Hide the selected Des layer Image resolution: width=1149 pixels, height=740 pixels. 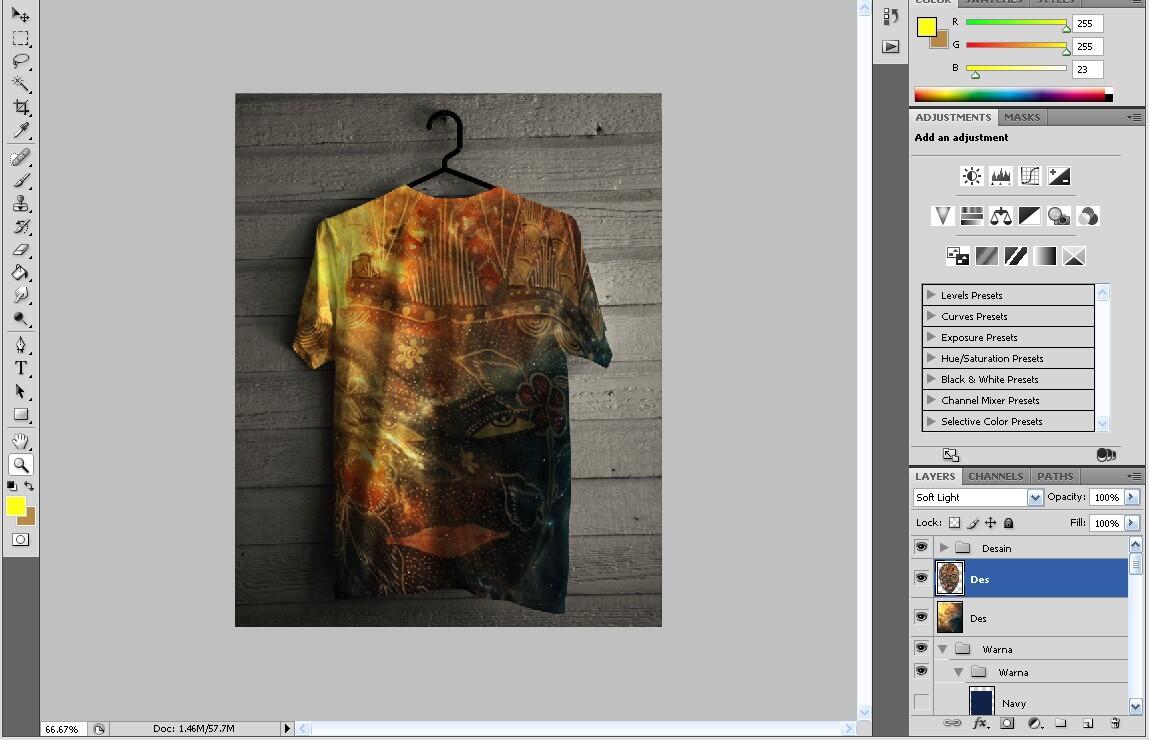[x=921, y=578]
